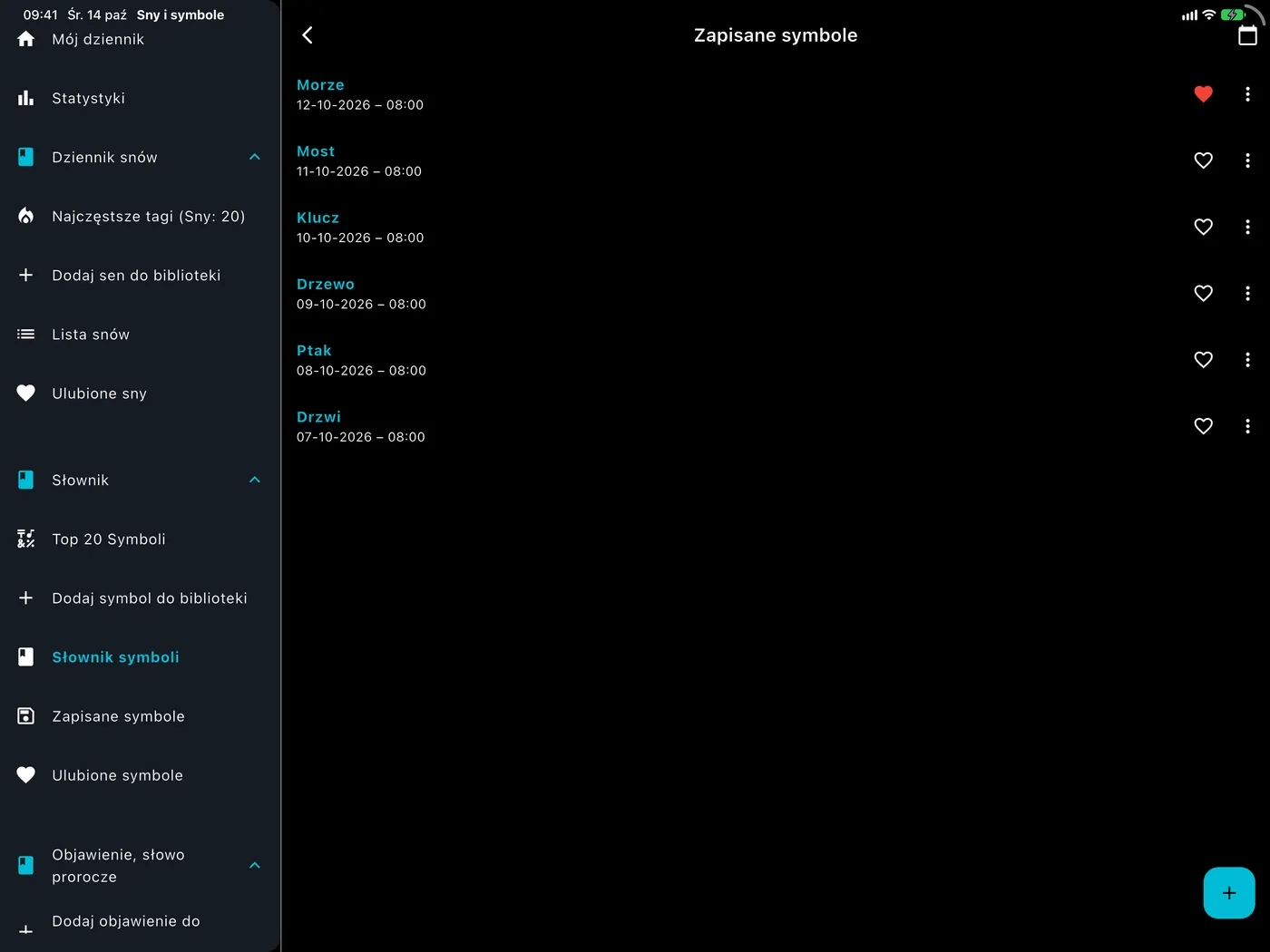1270x952 pixels.
Task: Open Statystyki bar chart icon
Action: click(x=26, y=98)
